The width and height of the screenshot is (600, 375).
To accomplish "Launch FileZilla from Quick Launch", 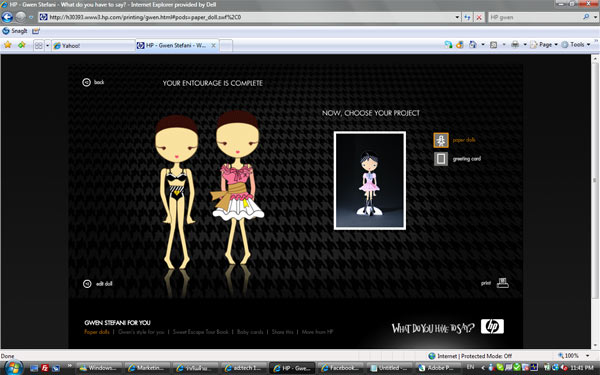I will (45, 368).
